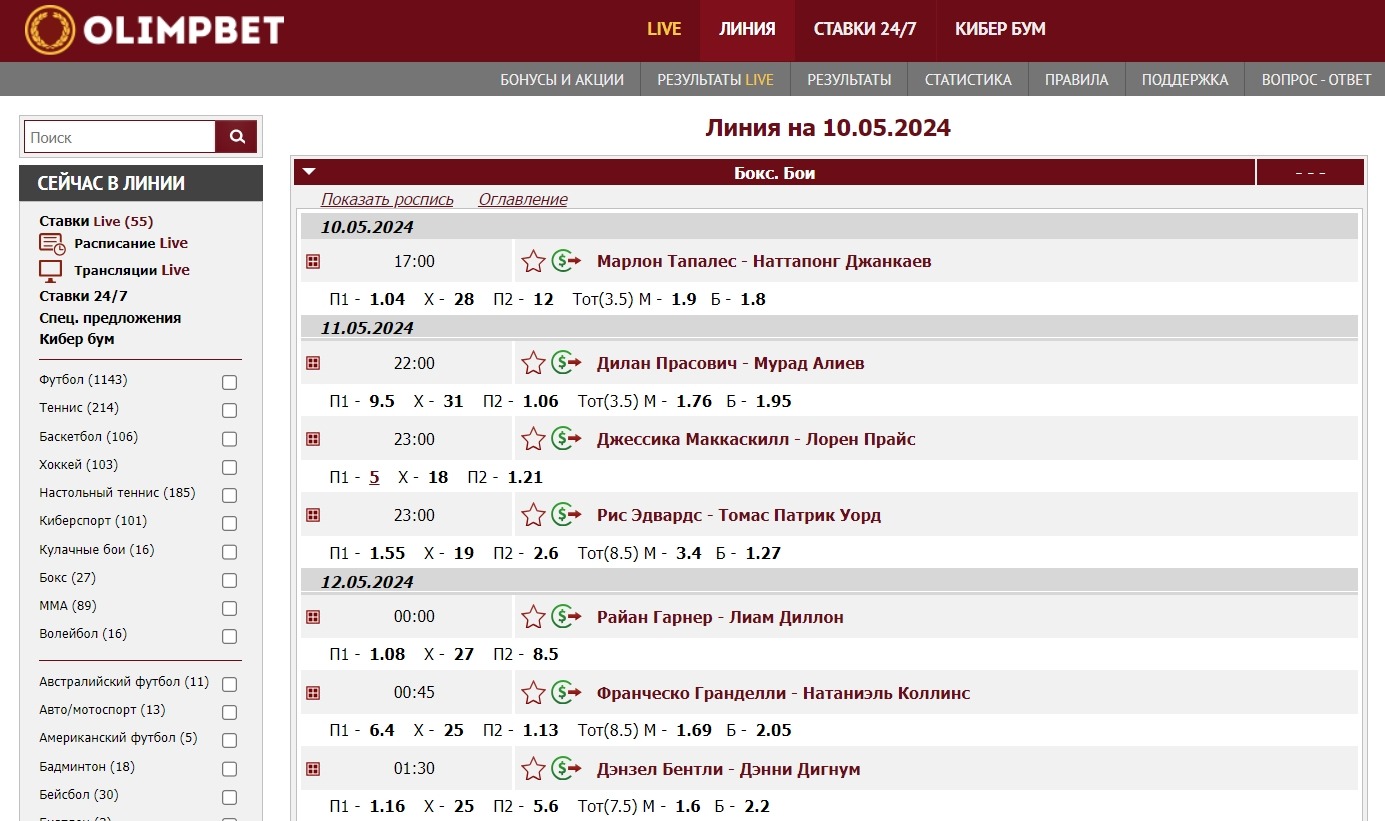
Task: Expand grid icon for 00:00 fight
Action: 313,617
